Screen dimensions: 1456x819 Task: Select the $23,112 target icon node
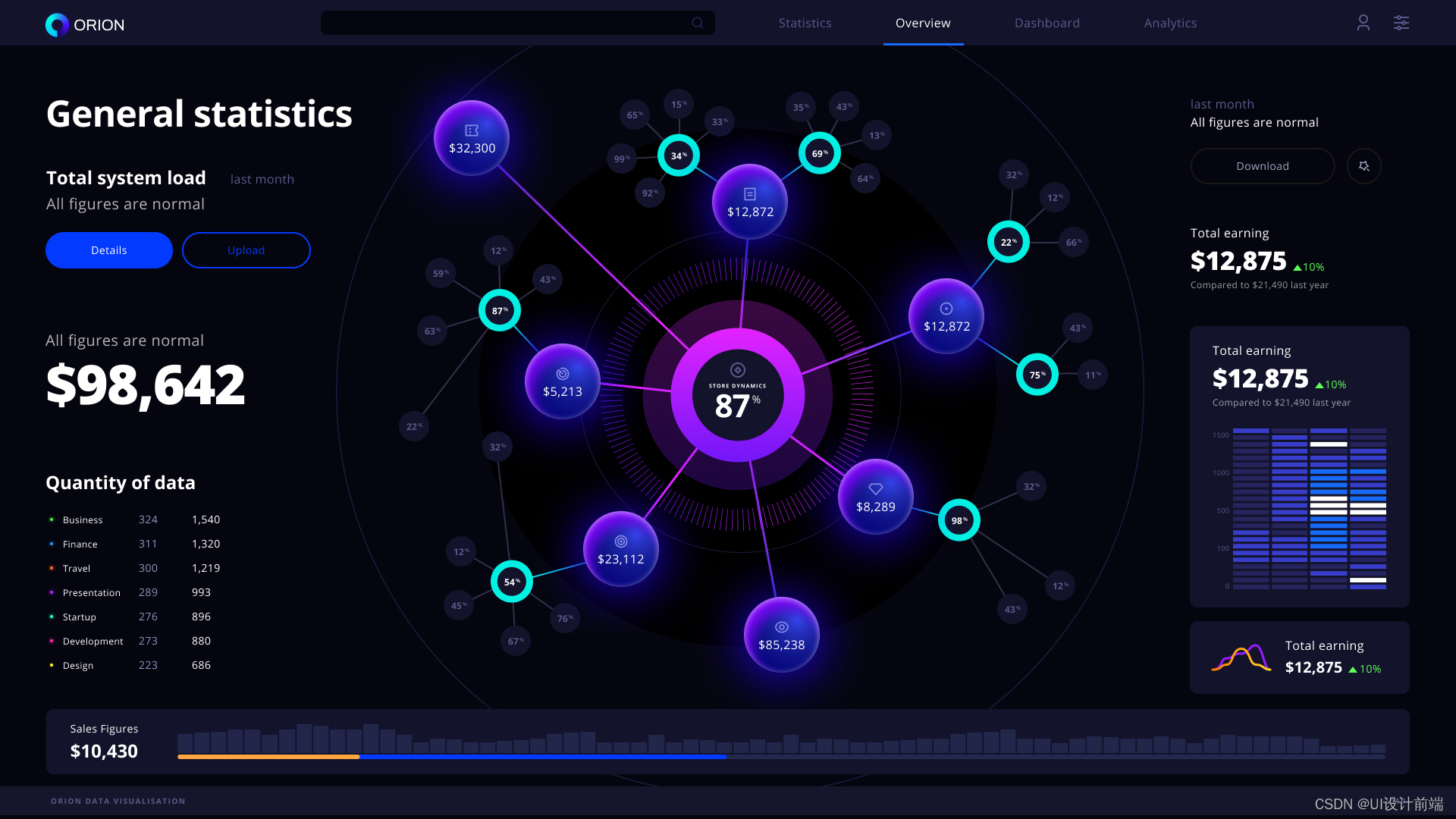[x=620, y=549]
